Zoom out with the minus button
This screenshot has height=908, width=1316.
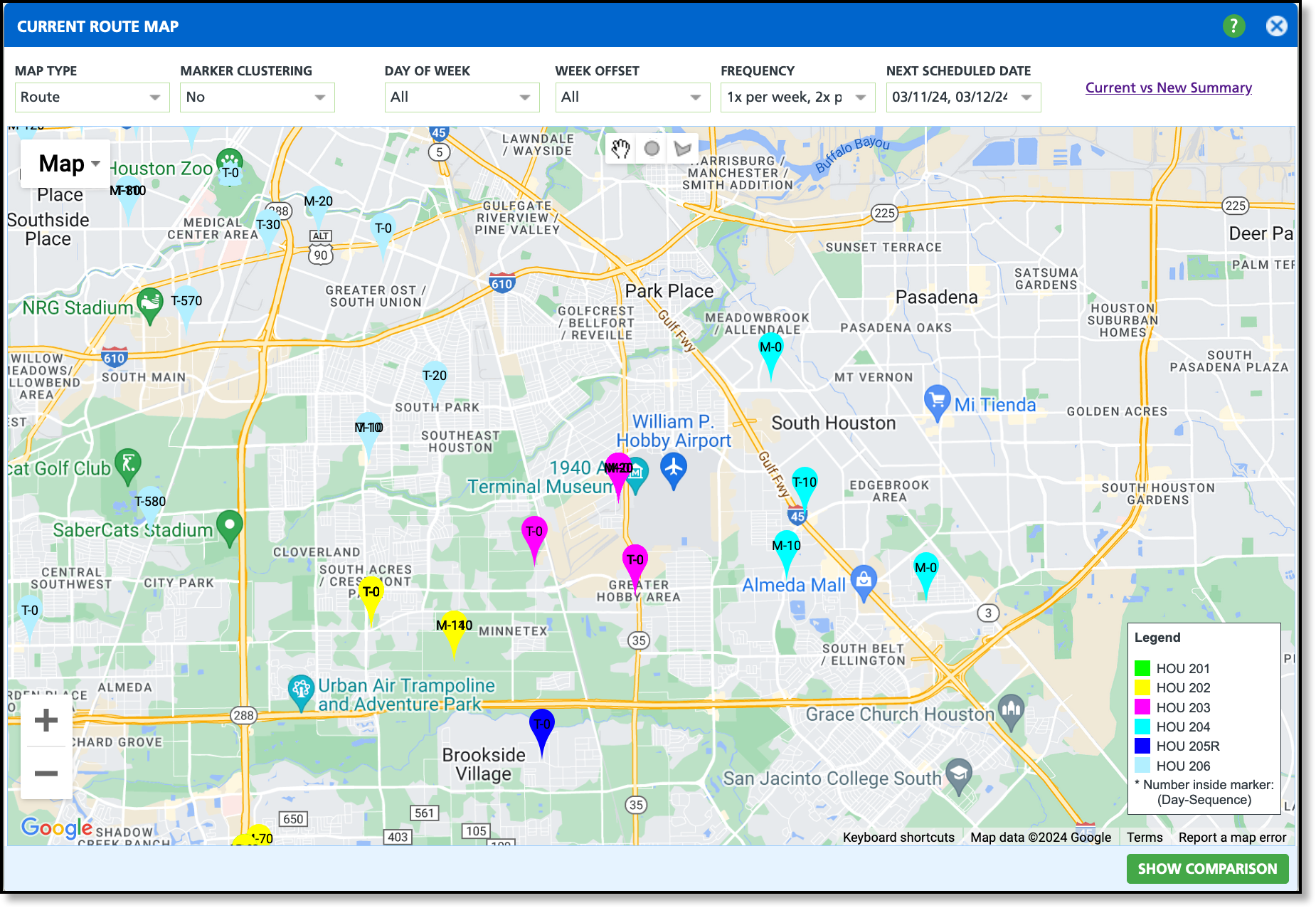pos(46,773)
